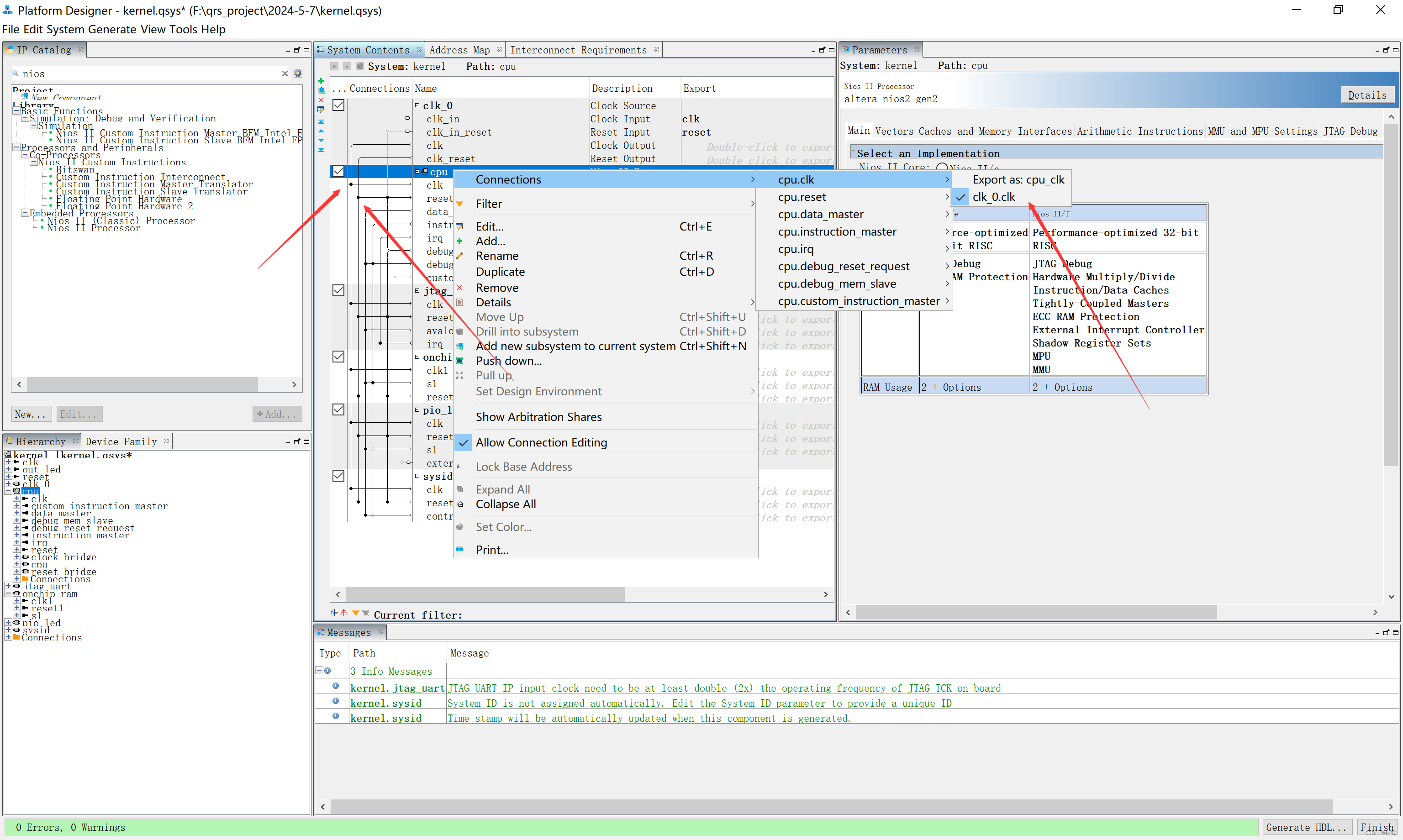Click the reset domains display icon near filter
The height and width of the screenshot is (840, 1403).
pyautogui.click(x=344, y=613)
